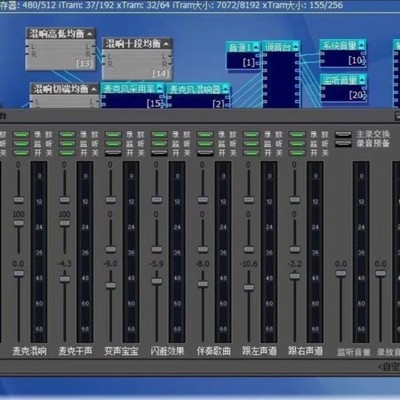Screen dimensions: 400x400
Task: Select the 调音台 module title
Action: pos(278,47)
